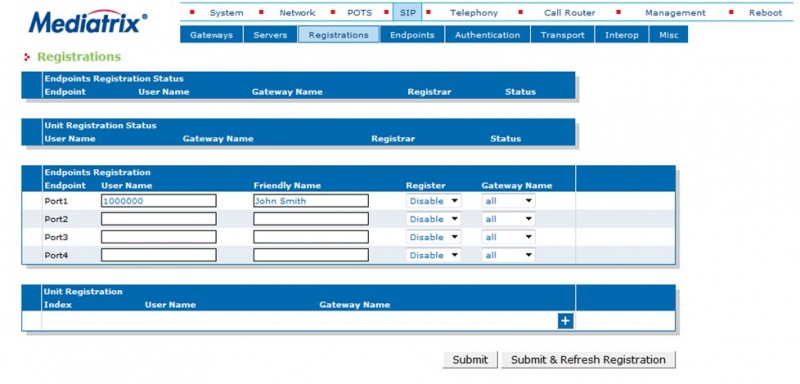Image resolution: width=800 pixels, height=384 pixels.
Task: Click Port1 User Name field containing 1000000
Action: pyautogui.click(x=159, y=201)
